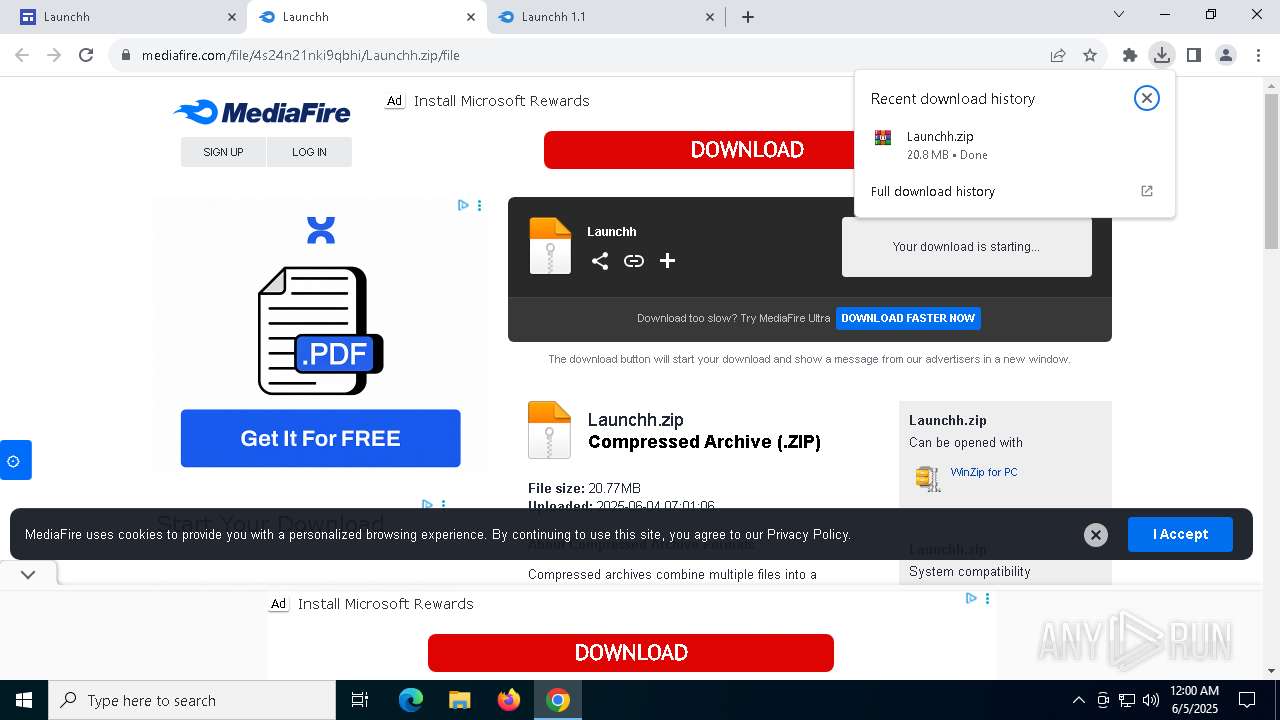
Task: Click the share icon under Launchh
Action: tap(600, 261)
